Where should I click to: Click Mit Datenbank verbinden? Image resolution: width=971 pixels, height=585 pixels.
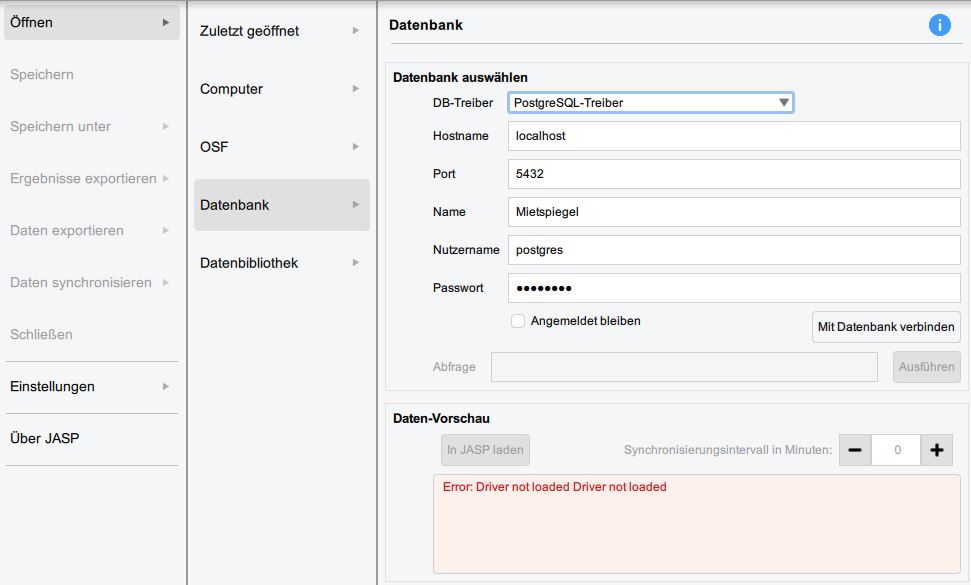(x=885, y=327)
